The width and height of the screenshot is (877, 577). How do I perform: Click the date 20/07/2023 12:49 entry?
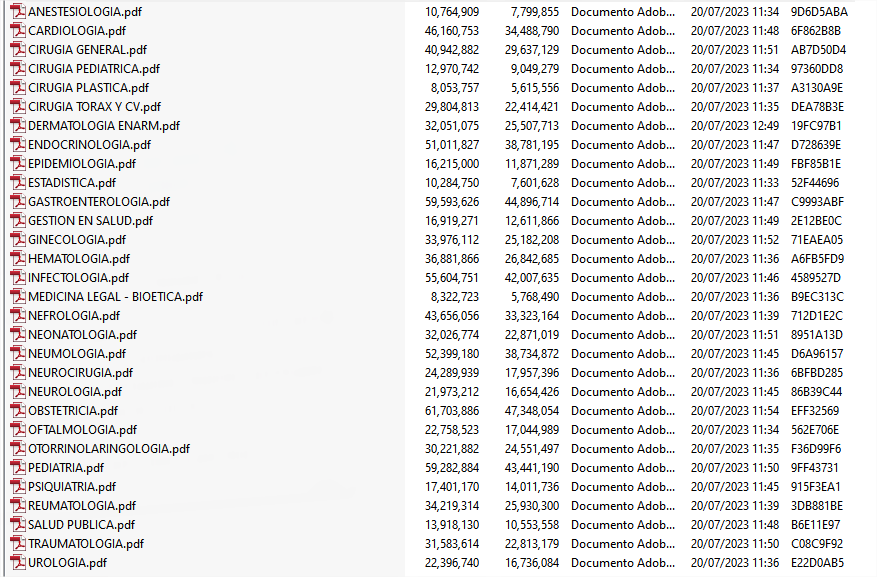(734, 126)
